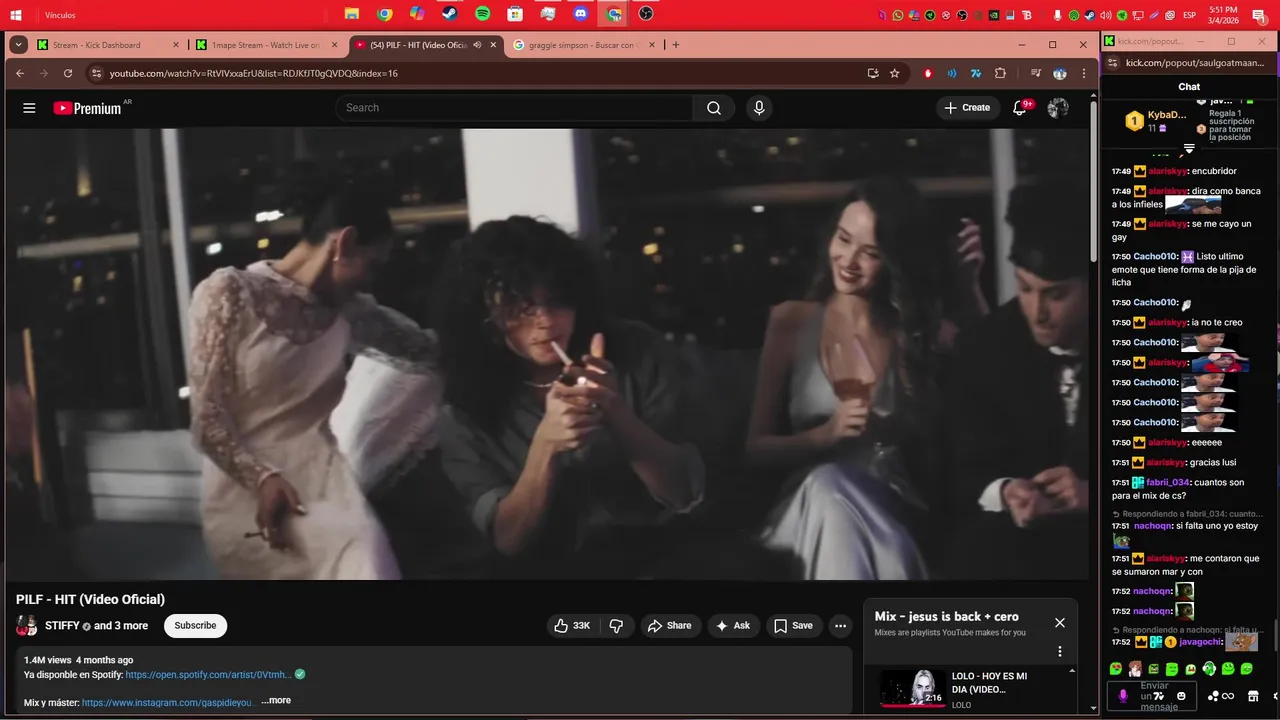This screenshot has height=720, width=1280.
Task: Reload the YouTube page
Action: click(x=68, y=73)
